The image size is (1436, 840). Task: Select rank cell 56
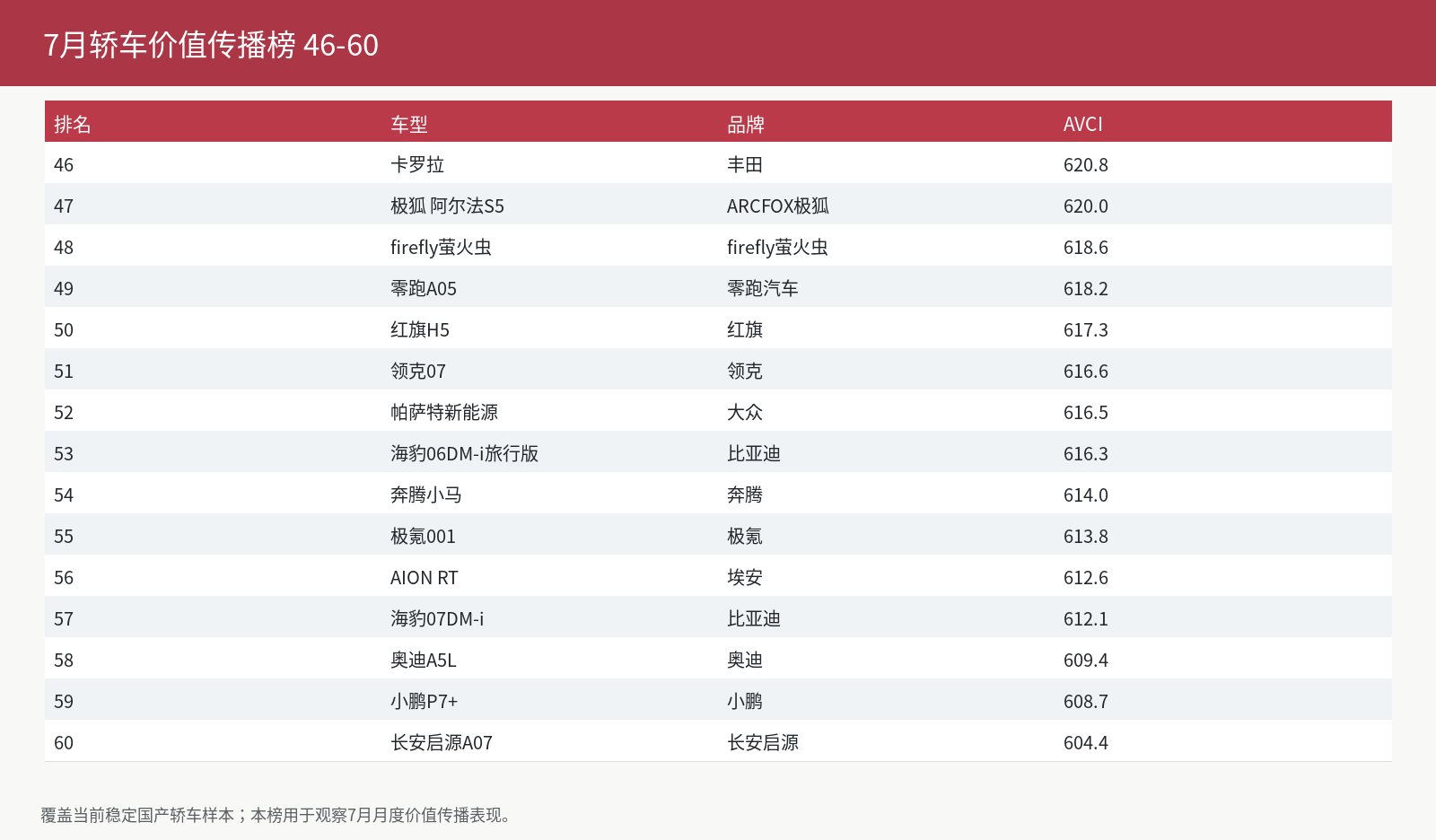click(x=64, y=578)
